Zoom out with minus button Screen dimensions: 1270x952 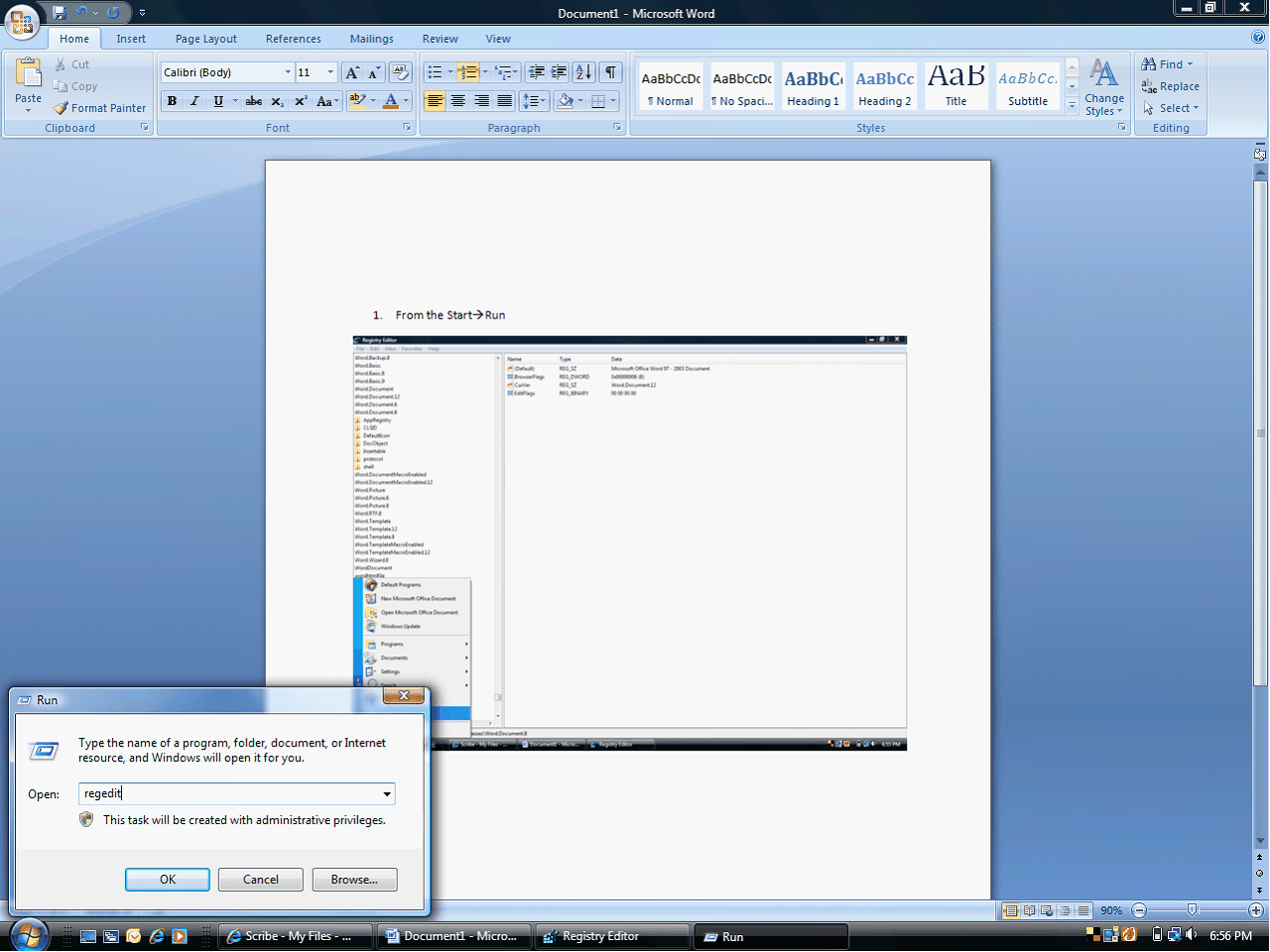click(1139, 910)
